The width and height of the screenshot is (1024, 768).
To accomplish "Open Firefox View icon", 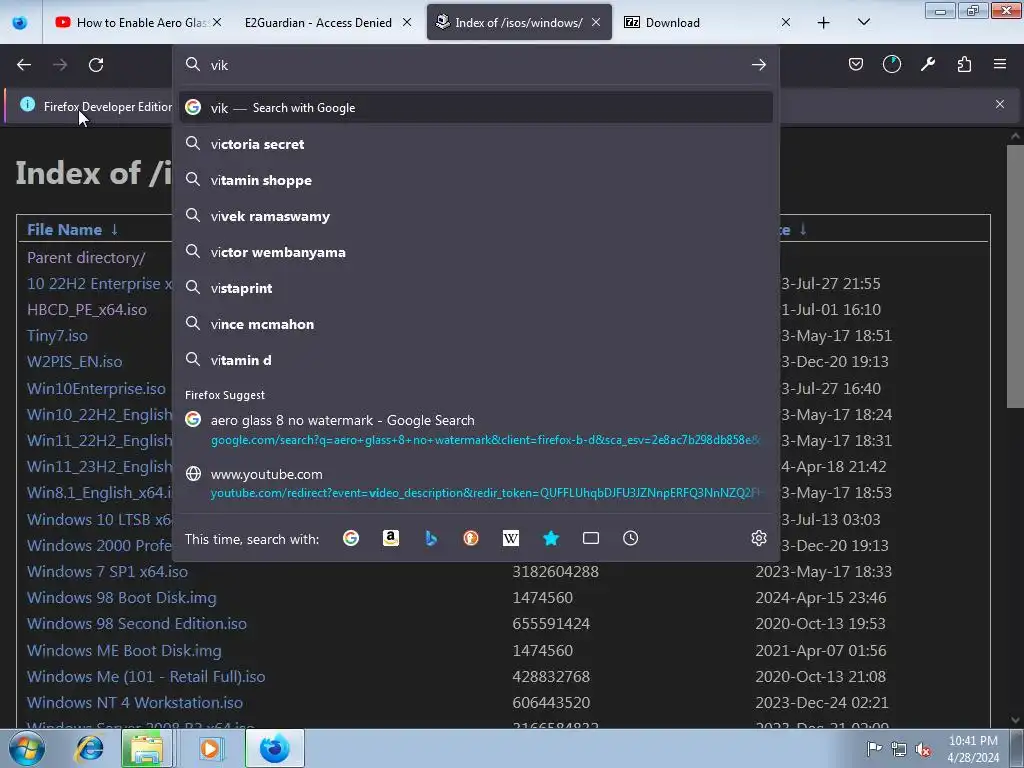I will tap(20, 22).
